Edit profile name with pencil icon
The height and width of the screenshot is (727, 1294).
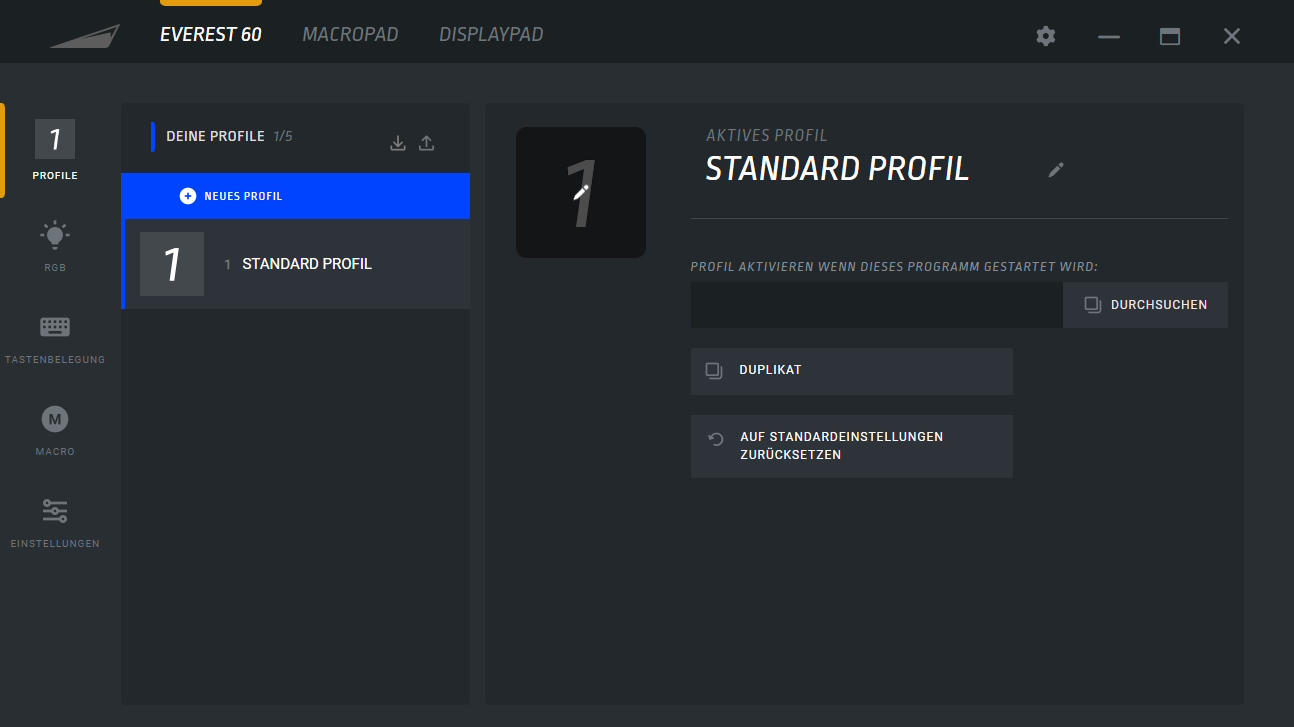1056,170
